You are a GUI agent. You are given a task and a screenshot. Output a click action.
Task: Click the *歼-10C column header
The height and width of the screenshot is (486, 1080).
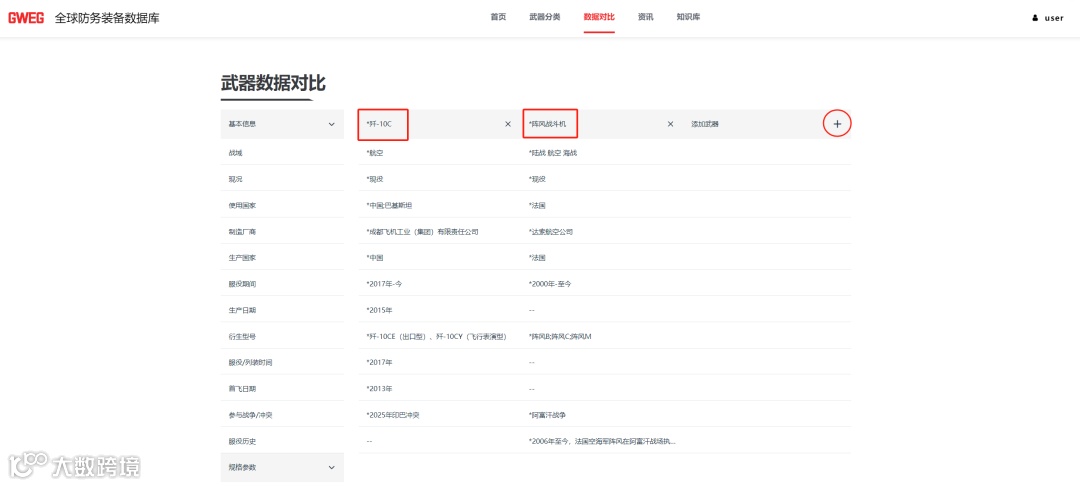click(379, 124)
